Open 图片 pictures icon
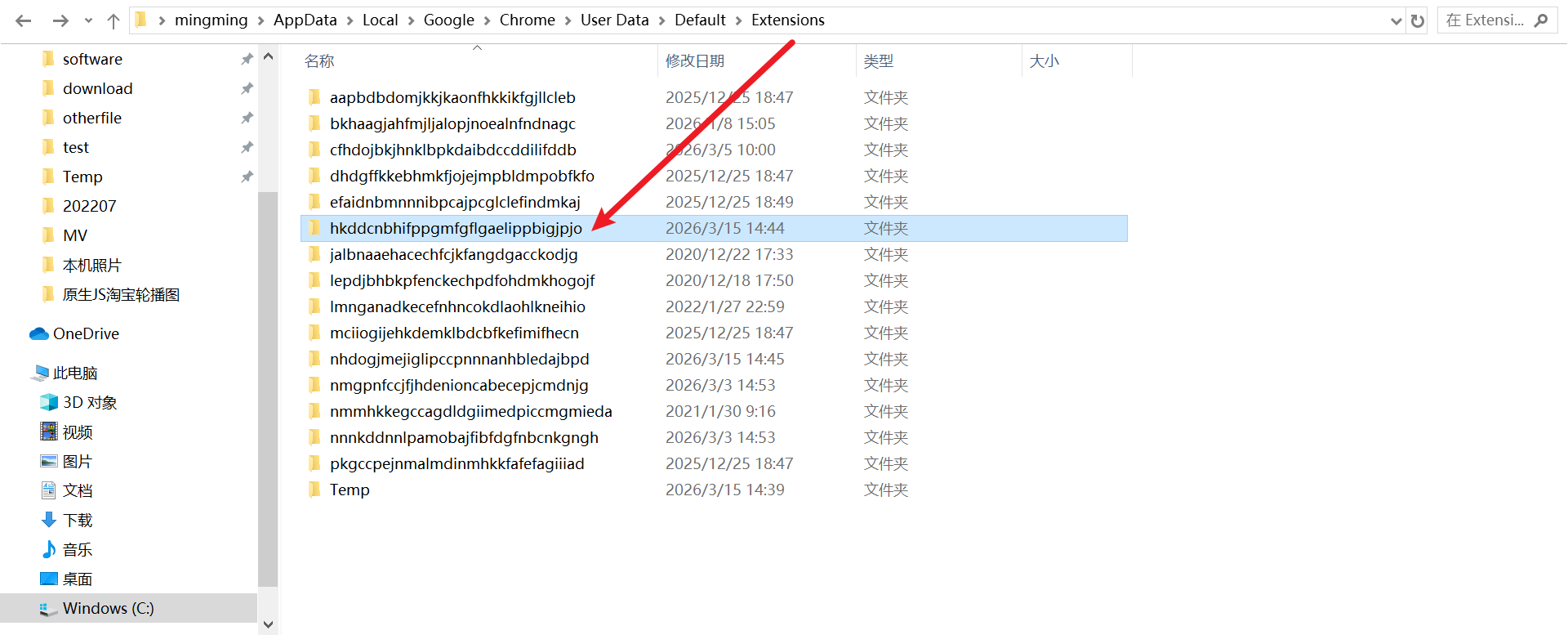Image resolution: width=1568 pixels, height=635 pixels. tap(49, 462)
